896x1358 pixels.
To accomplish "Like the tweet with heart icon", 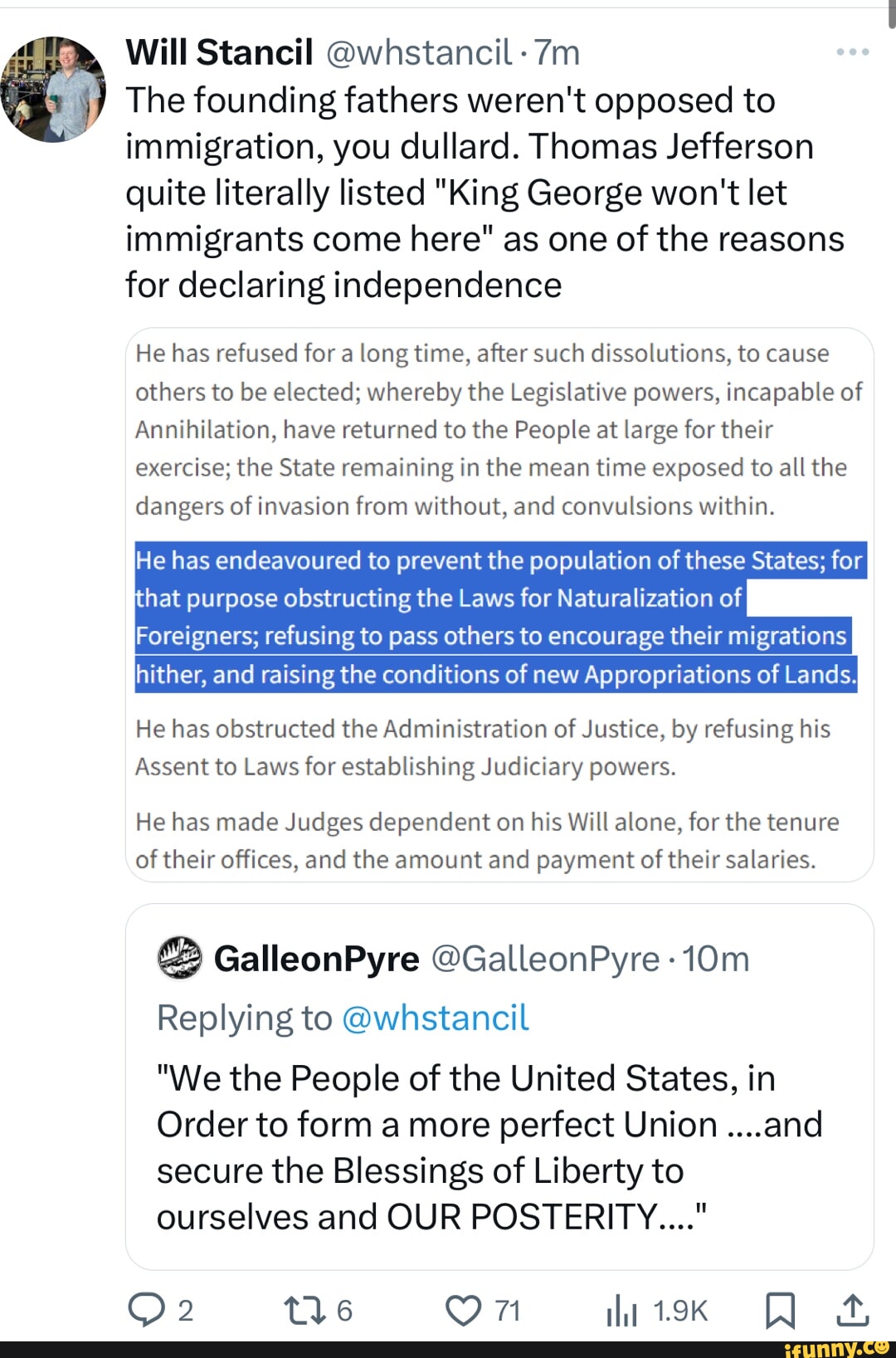I will coord(463,1310).
